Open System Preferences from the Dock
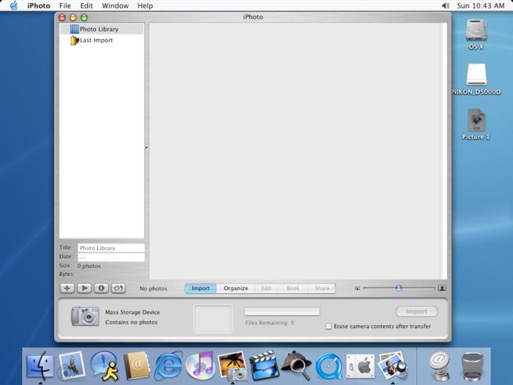Image resolution: width=513 pixels, height=385 pixels. click(x=360, y=366)
